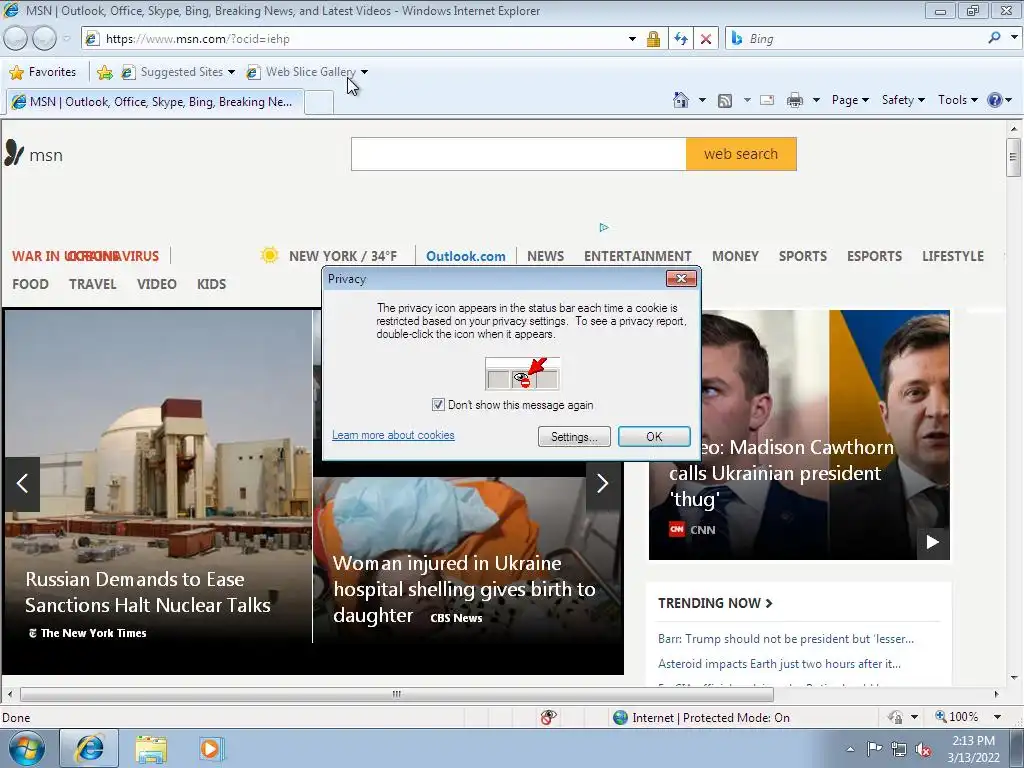Screen dimensions: 1024x768
Task: Open the RSS feeds icon
Action: click(724, 101)
